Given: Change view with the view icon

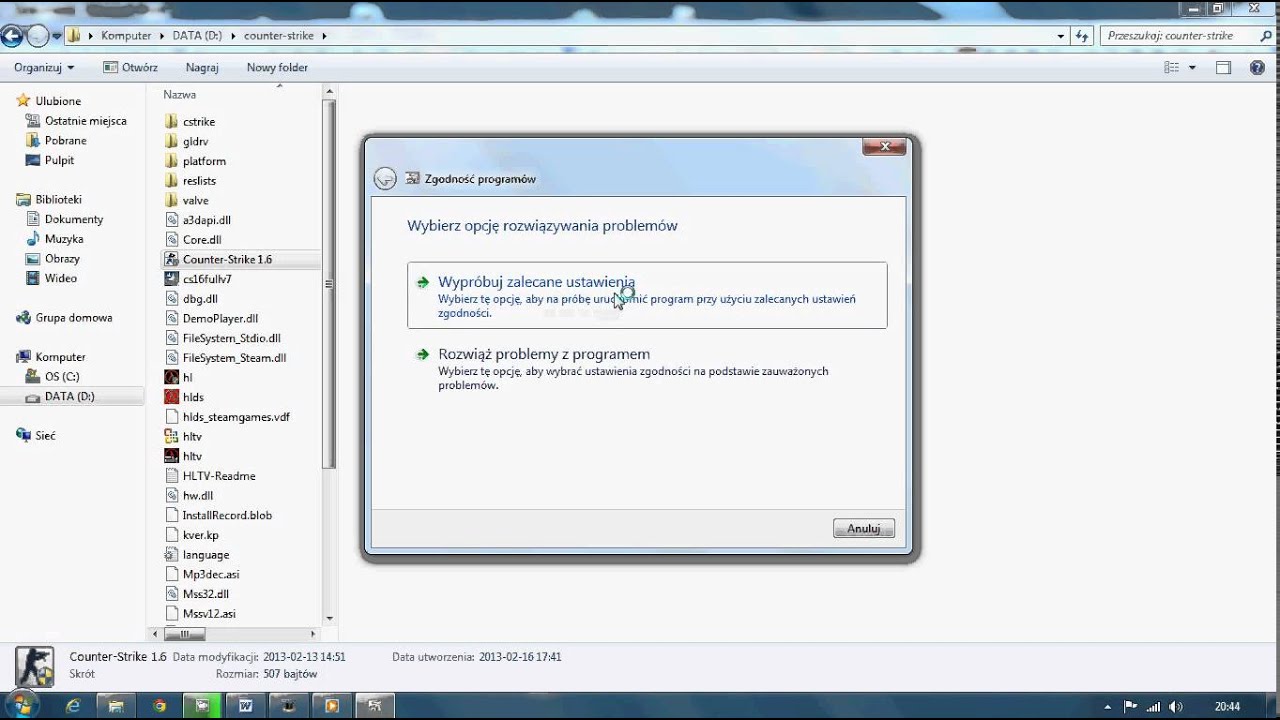Looking at the screenshot, I should point(1172,68).
